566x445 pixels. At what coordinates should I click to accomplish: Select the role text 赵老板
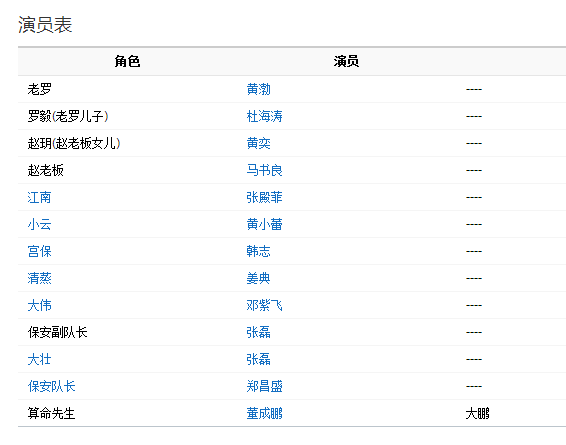pos(45,170)
